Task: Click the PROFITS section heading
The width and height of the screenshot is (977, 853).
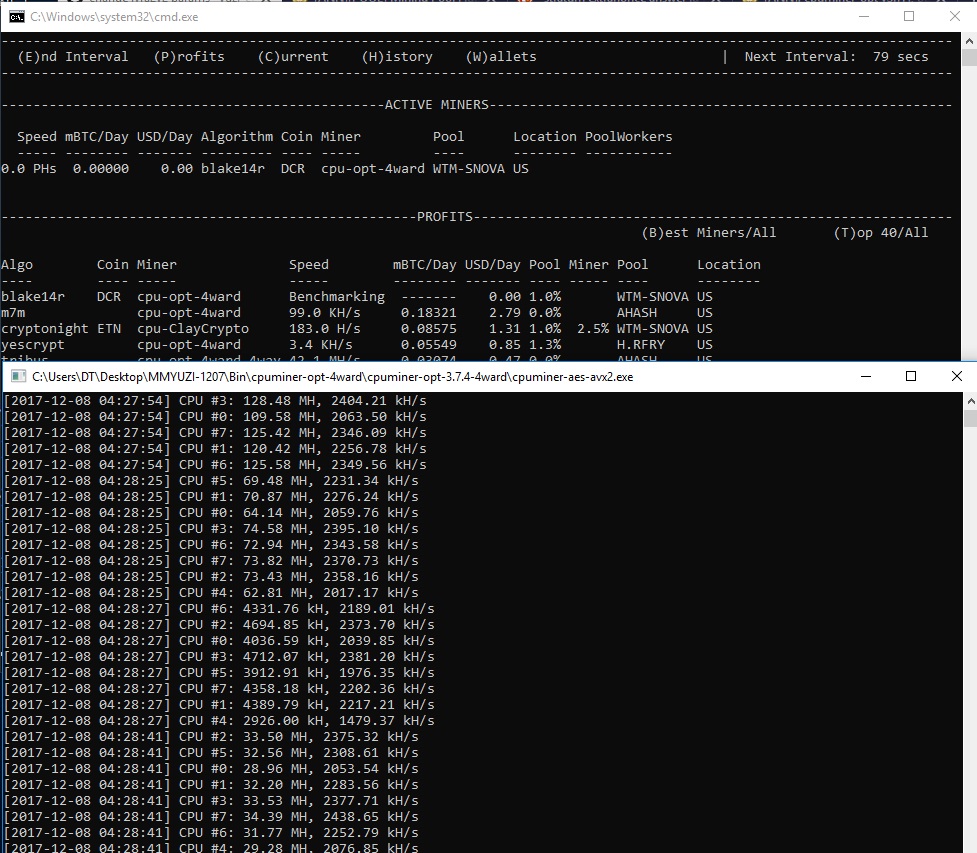Action: [445, 217]
